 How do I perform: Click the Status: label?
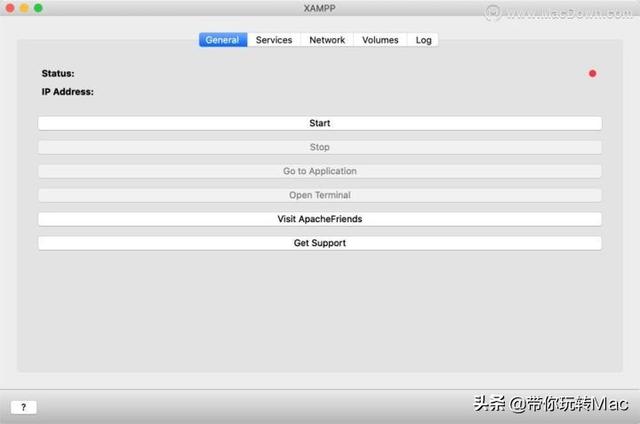click(58, 73)
